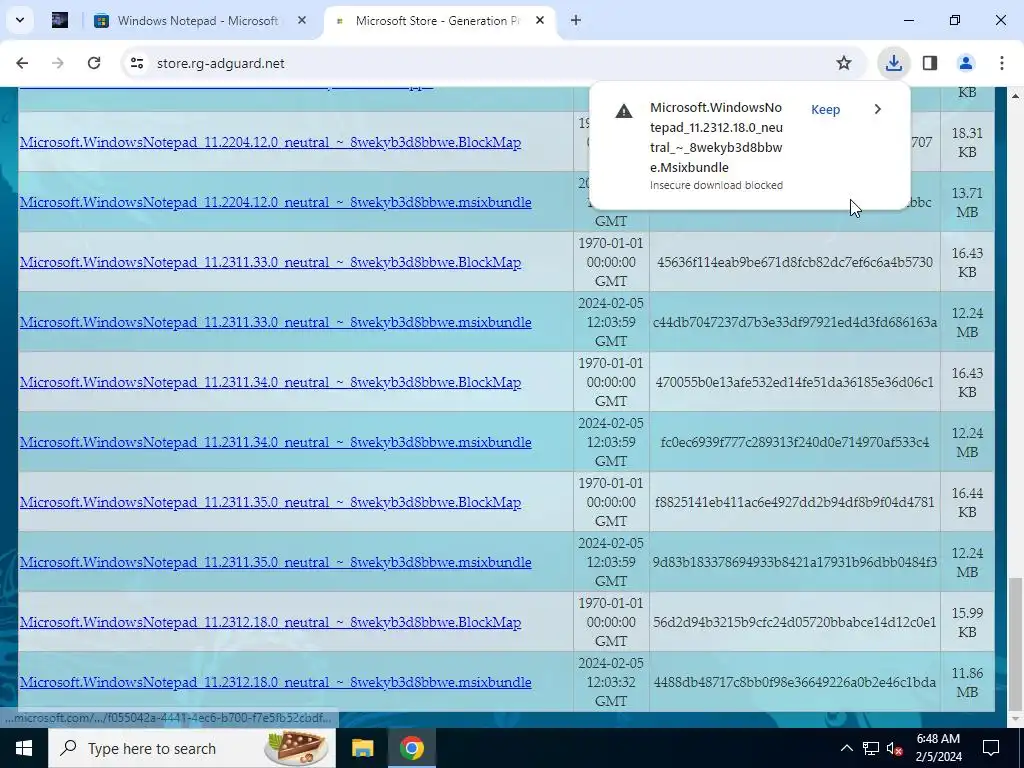
Task: Download Notepad 11.2311.35.0 BlockMap file
Action: point(270,503)
